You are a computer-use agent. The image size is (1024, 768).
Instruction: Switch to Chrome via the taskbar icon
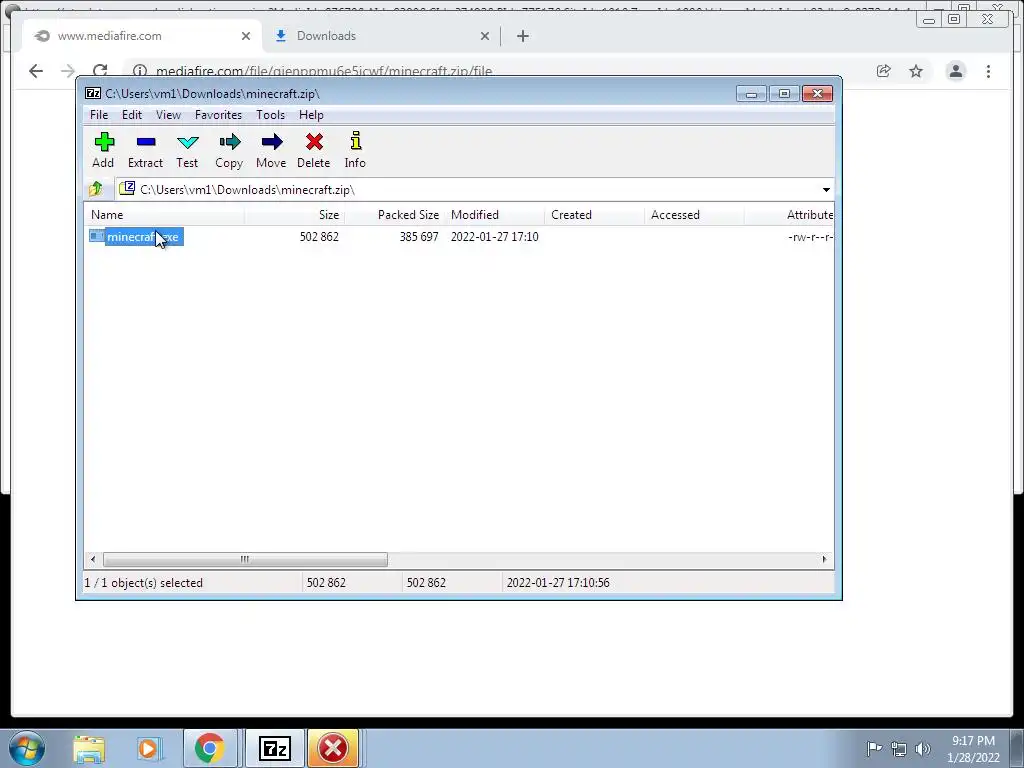209,749
